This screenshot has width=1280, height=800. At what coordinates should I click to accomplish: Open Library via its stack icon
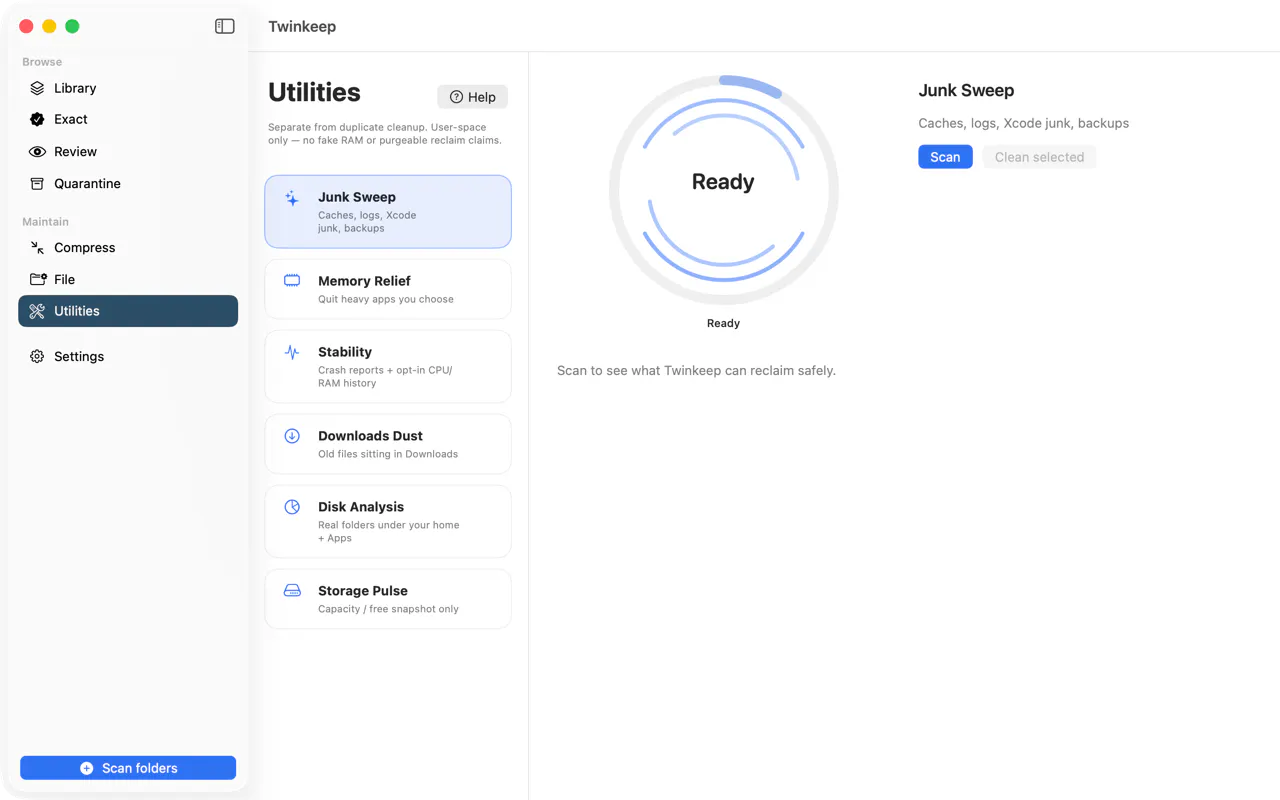pyautogui.click(x=37, y=88)
